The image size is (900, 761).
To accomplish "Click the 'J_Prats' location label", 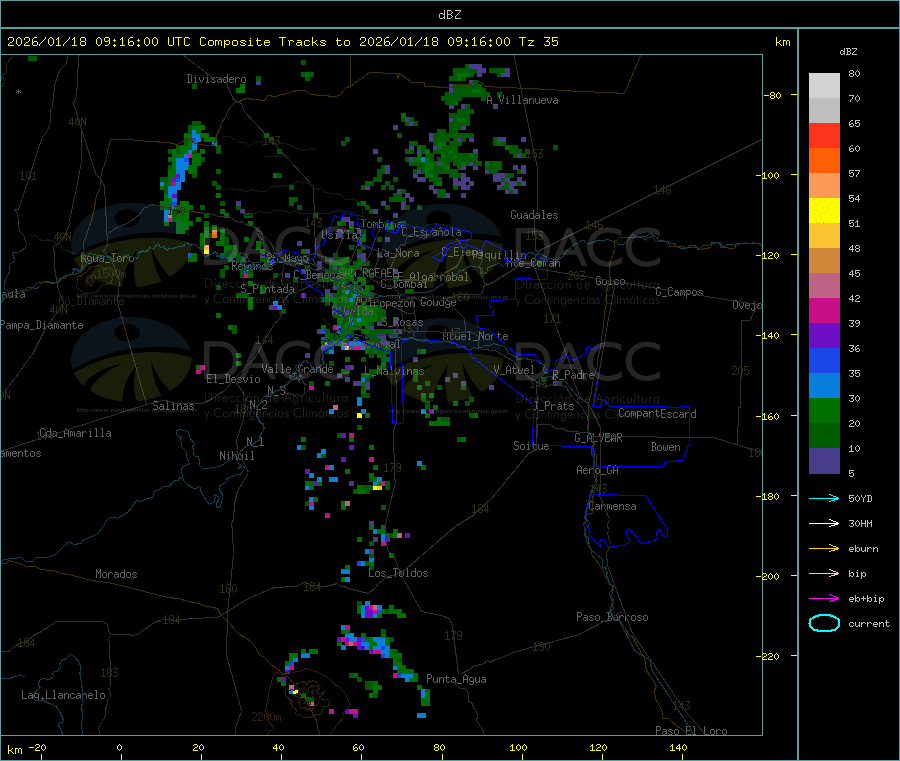I will point(554,406).
